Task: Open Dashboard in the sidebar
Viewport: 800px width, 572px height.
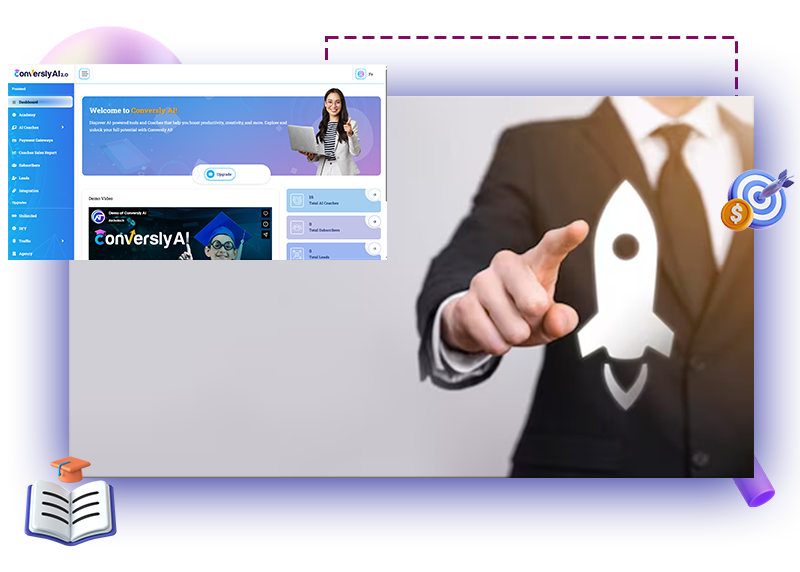Action: pos(40,102)
